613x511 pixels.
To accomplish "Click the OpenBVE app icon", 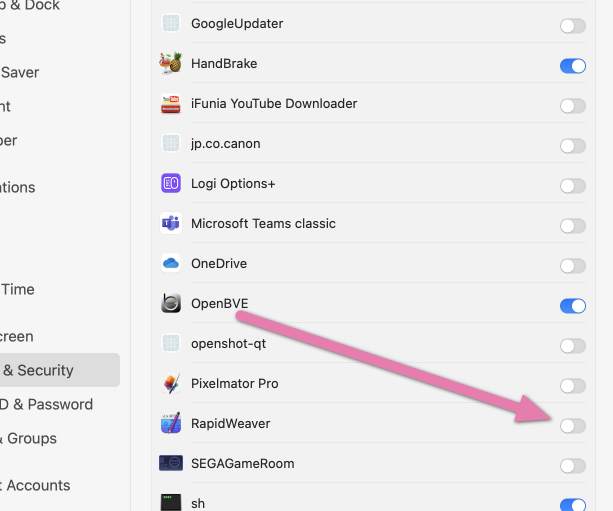I will tap(171, 303).
